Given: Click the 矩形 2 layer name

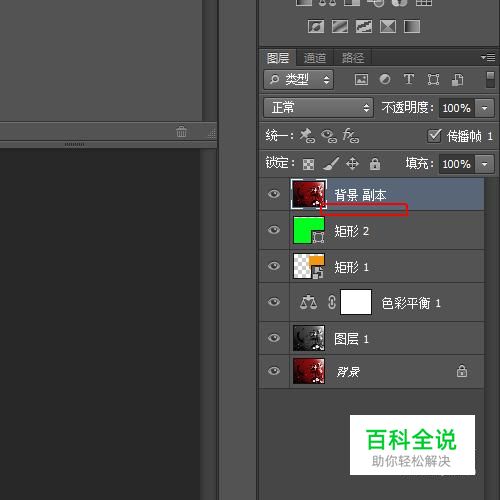Looking at the screenshot, I should (x=351, y=231).
